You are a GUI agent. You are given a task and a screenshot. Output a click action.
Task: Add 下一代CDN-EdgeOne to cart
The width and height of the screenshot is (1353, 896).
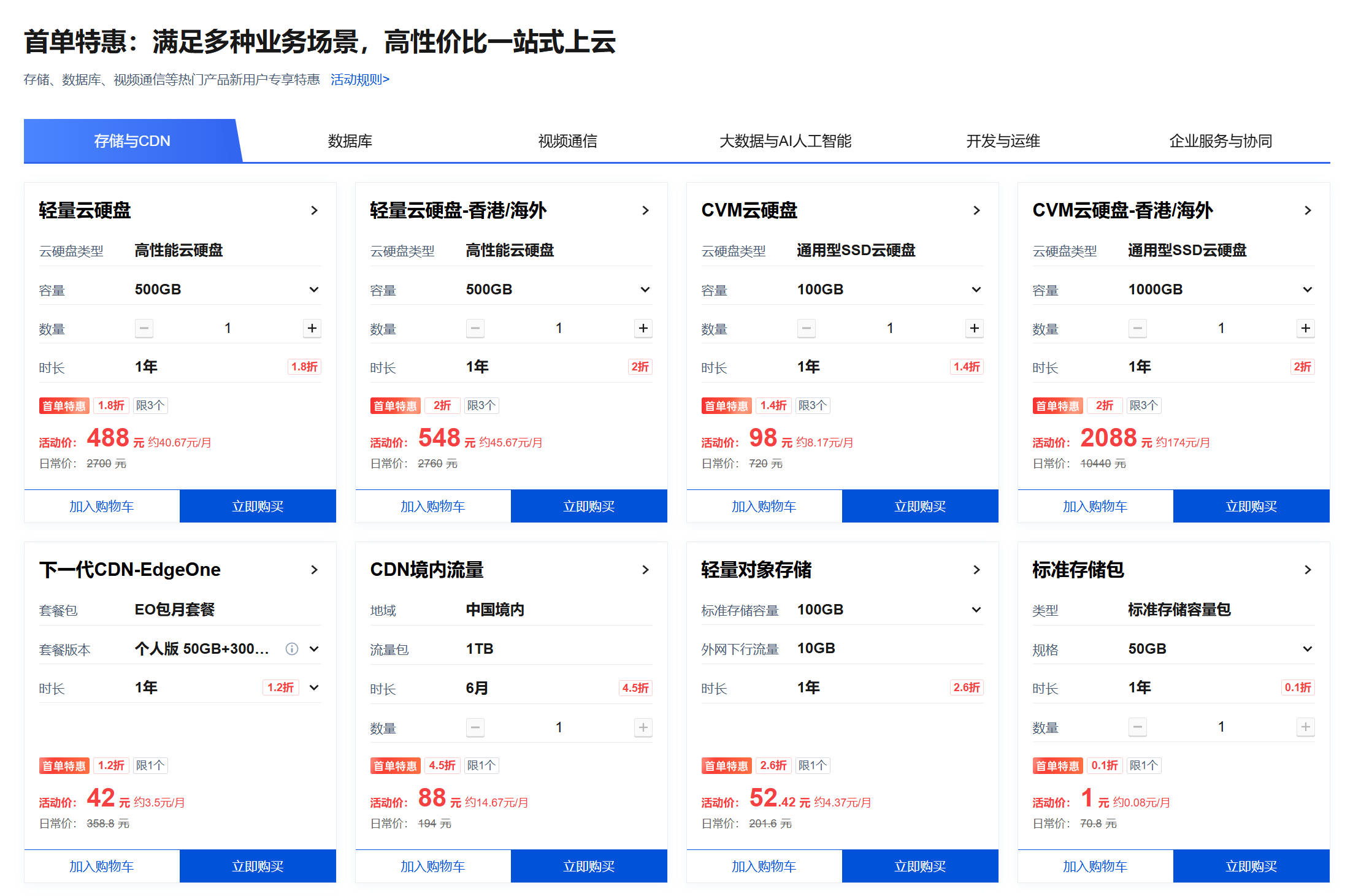click(102, 866)
